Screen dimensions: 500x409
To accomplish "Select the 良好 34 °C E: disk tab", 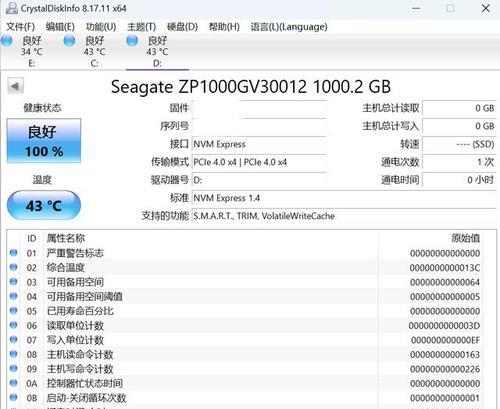I will click(x=31, y=52).
